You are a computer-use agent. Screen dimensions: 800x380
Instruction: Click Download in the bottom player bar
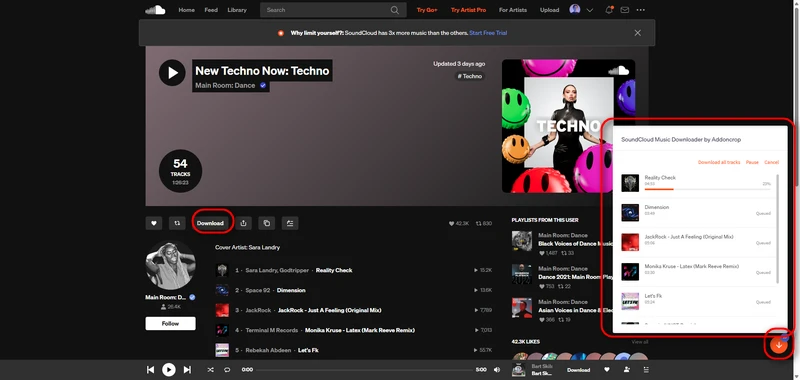point(579,370)
